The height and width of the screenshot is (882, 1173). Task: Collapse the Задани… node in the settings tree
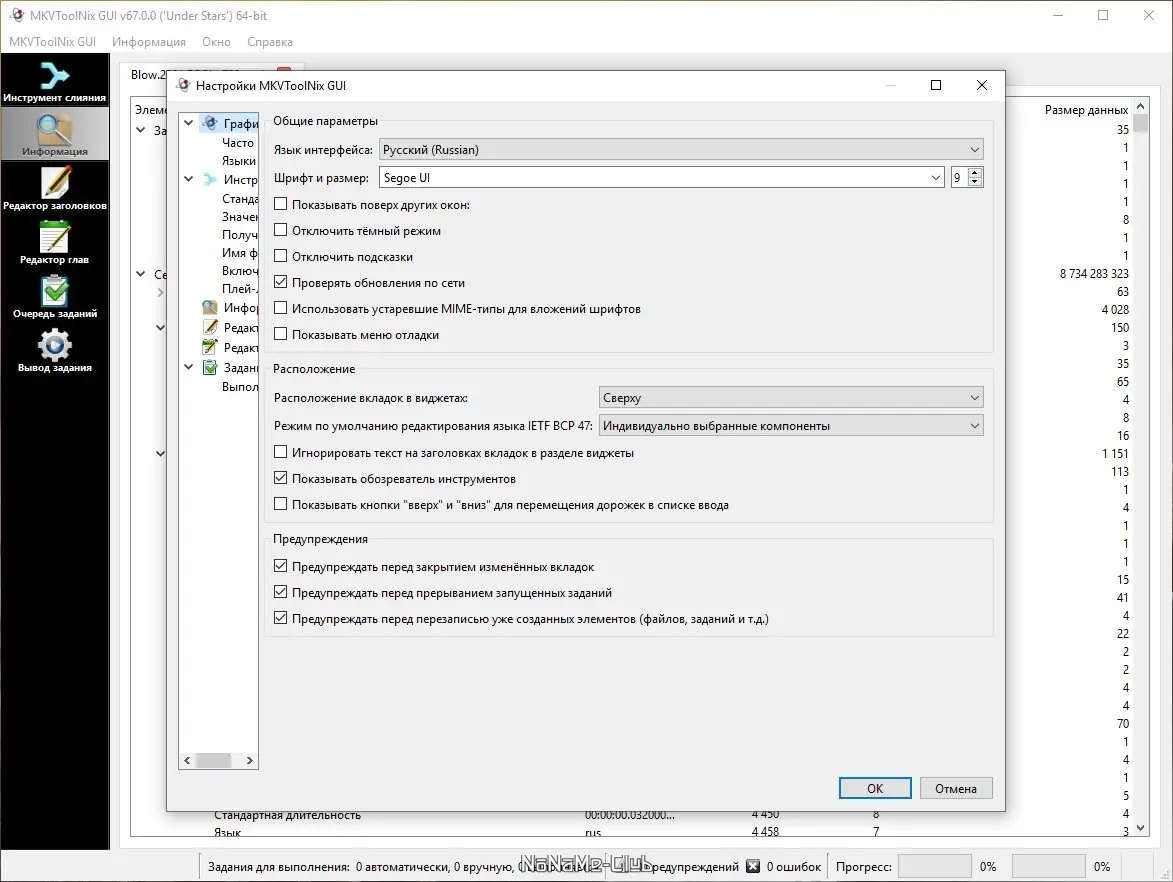tap(189, 367)
